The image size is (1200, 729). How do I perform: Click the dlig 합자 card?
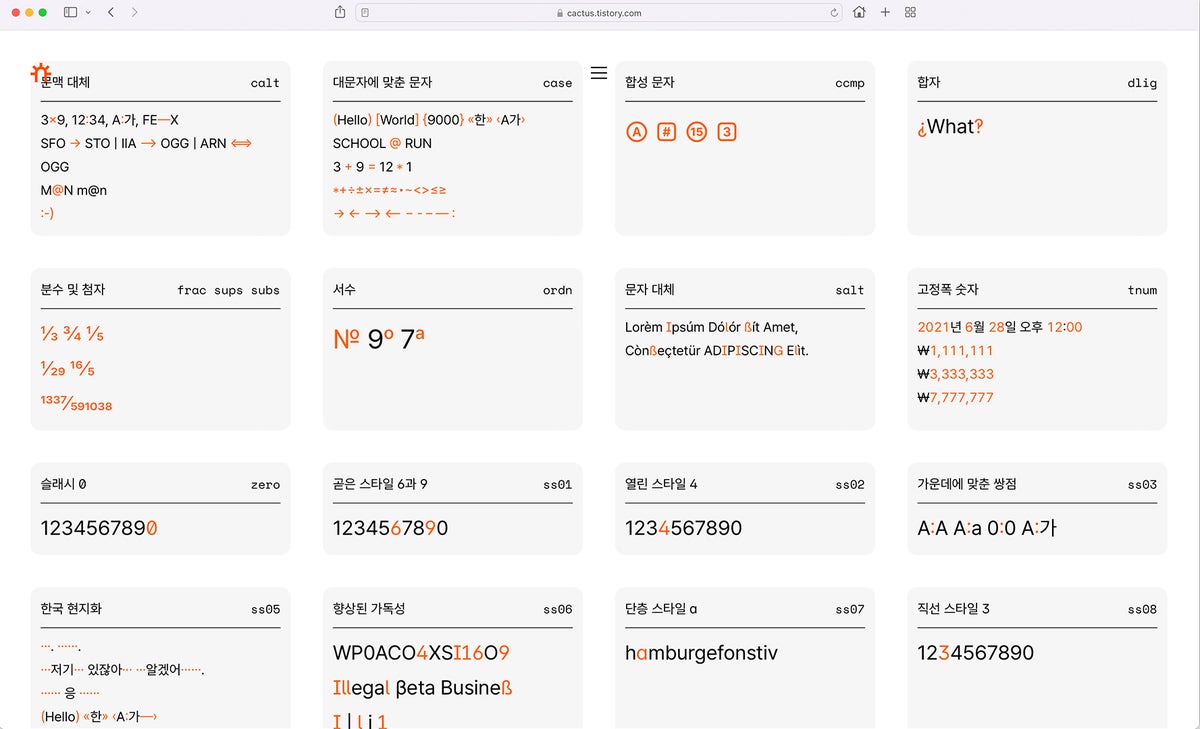[1036, 145]
